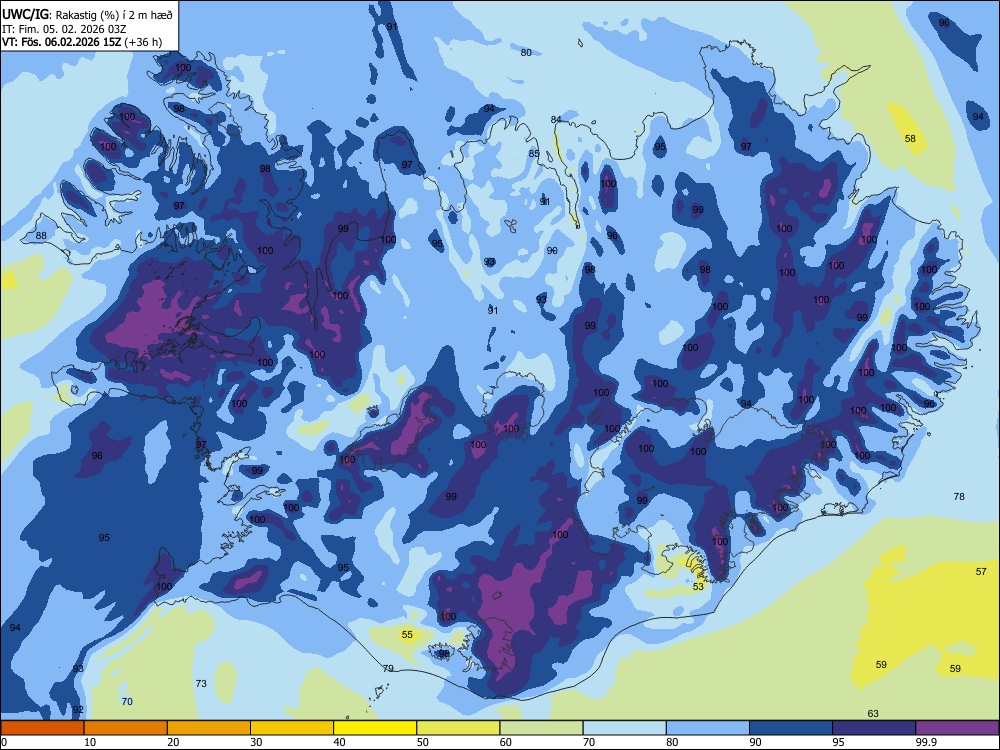Click the 90–95% medium blue legend swatch
The height and width of the screenshot is (750, 1000).
click(x=791, y=728)
